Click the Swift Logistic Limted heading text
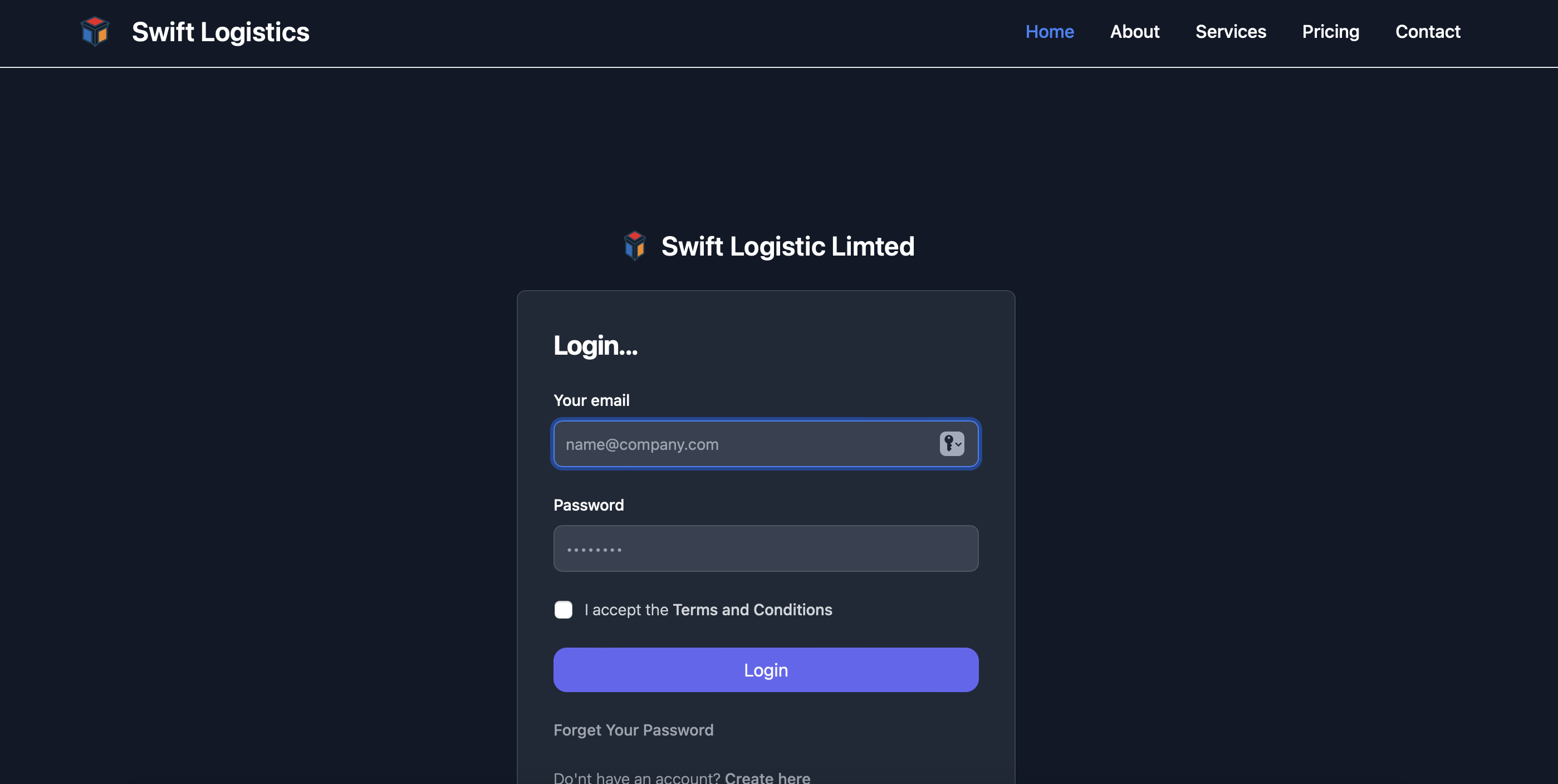The width and height of the screenshot is (1558, 784). tap(787, 246)
